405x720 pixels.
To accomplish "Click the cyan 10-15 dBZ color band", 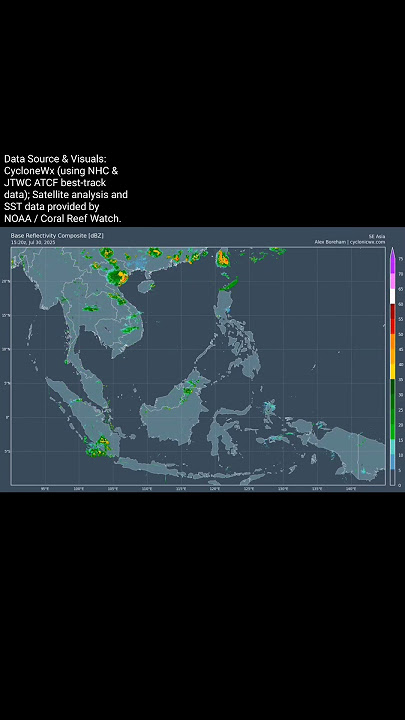I will 392,447.
